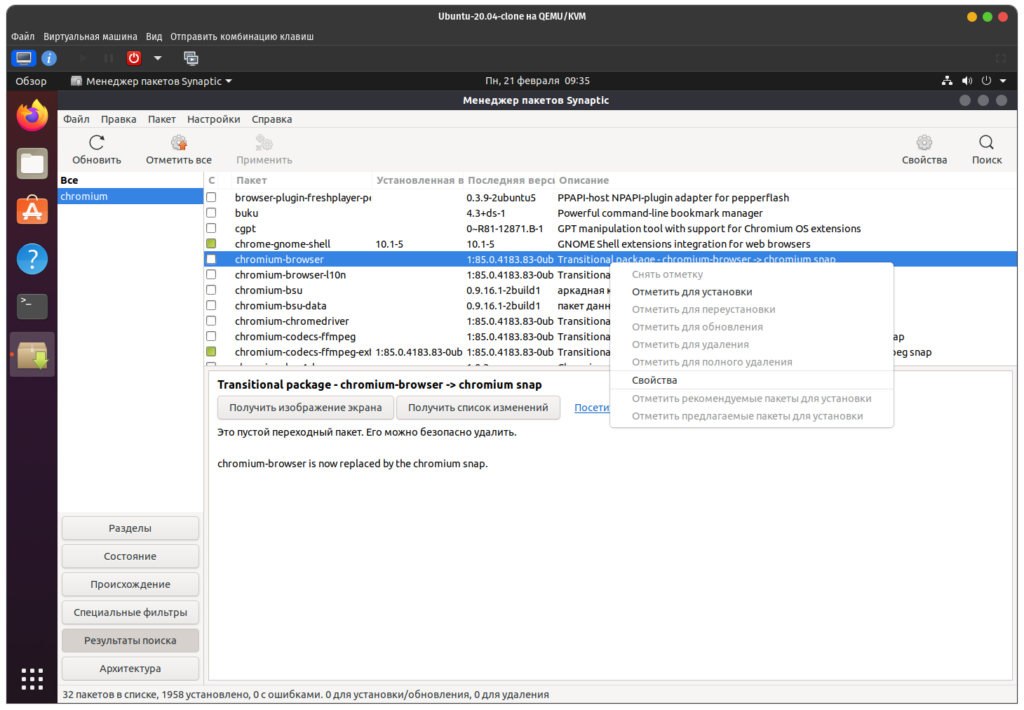
Task: Click the Поиск magnifier icon
Action: click(986, 143)
